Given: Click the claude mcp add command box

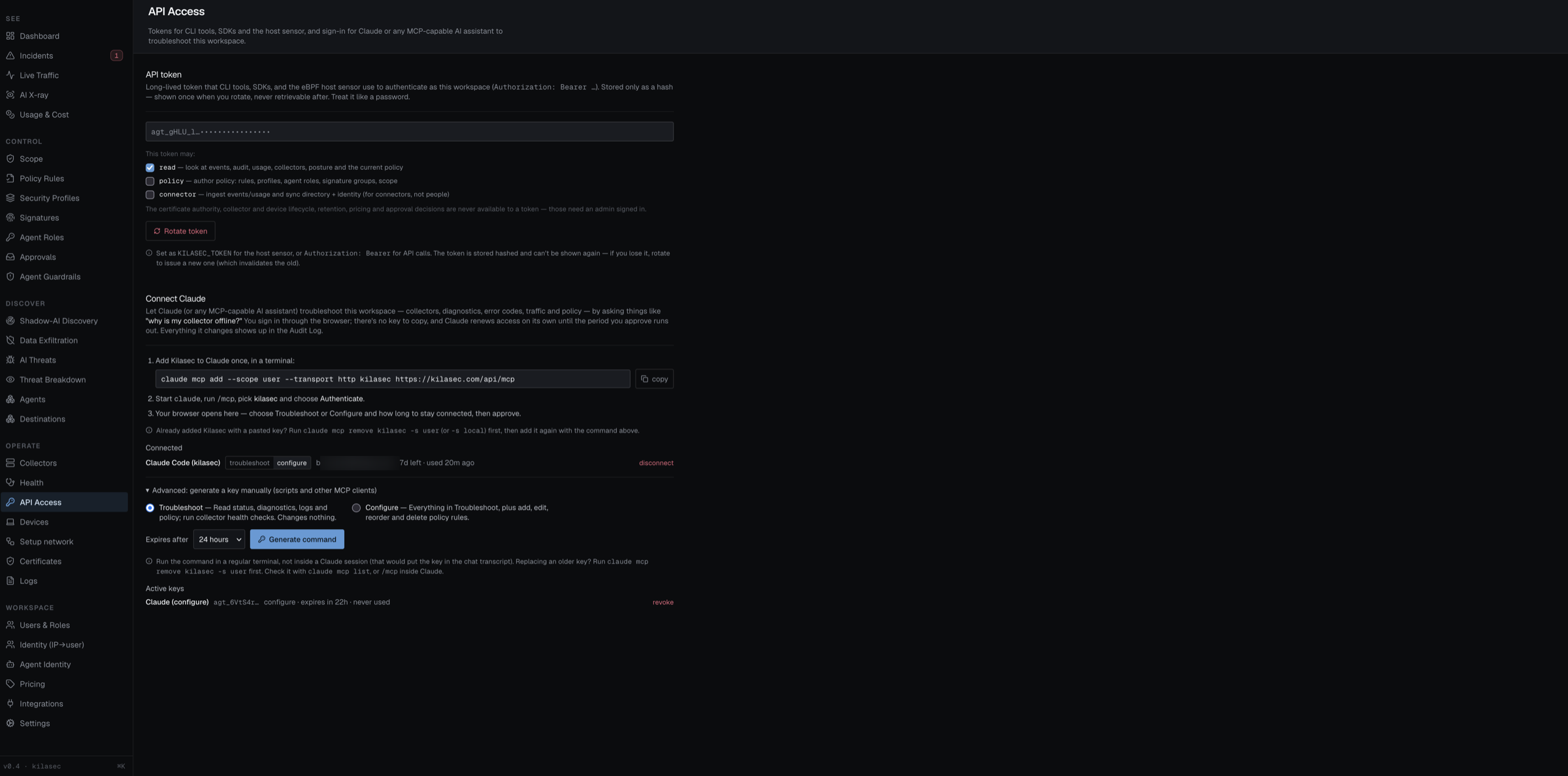Looking at the screenshot, I should [393, 379].
